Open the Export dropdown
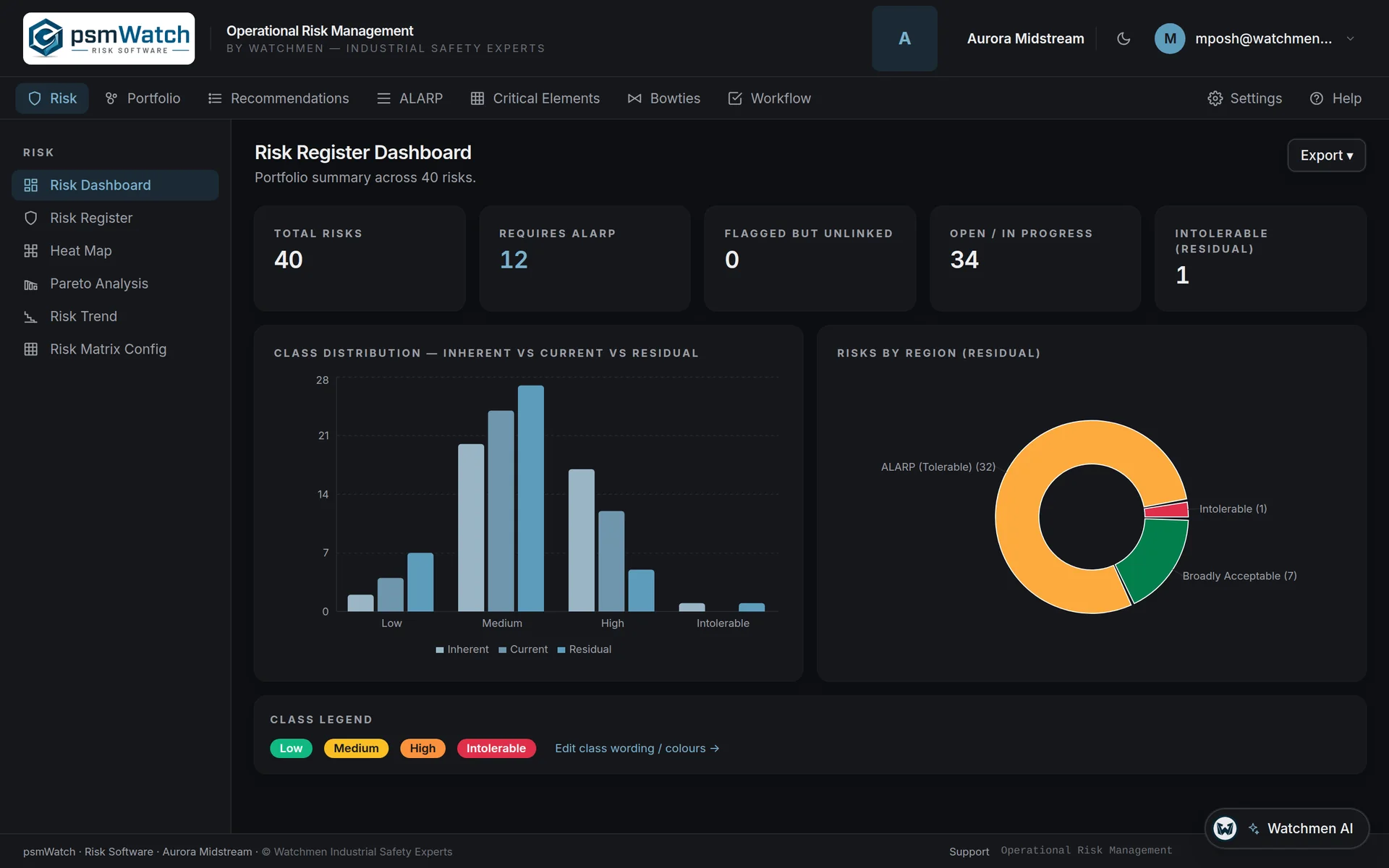This screenshot has height=868, width=1389. point(1326,156)
